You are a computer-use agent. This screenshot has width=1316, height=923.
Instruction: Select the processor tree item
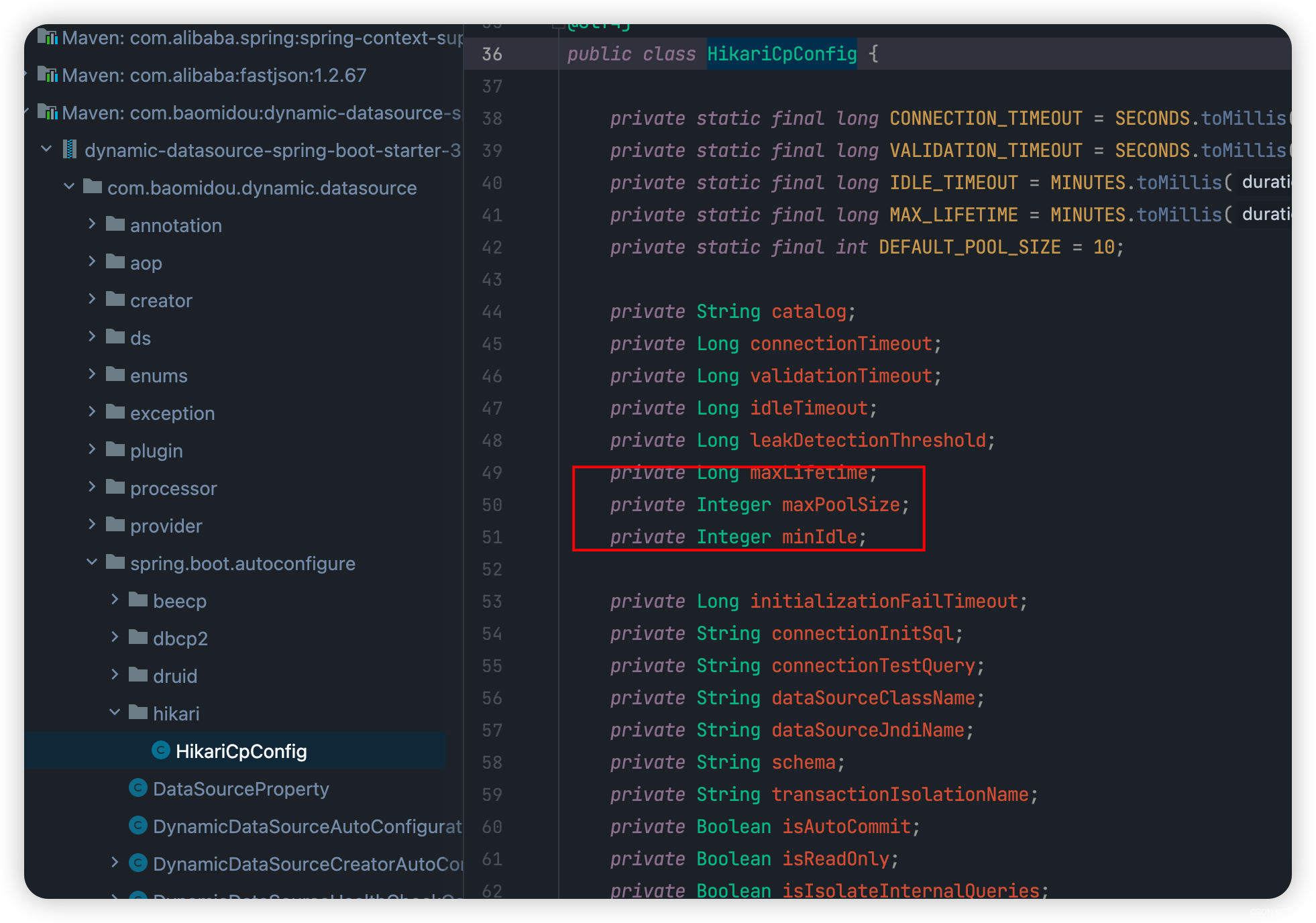pyautogui.click(x=174, y=488)
